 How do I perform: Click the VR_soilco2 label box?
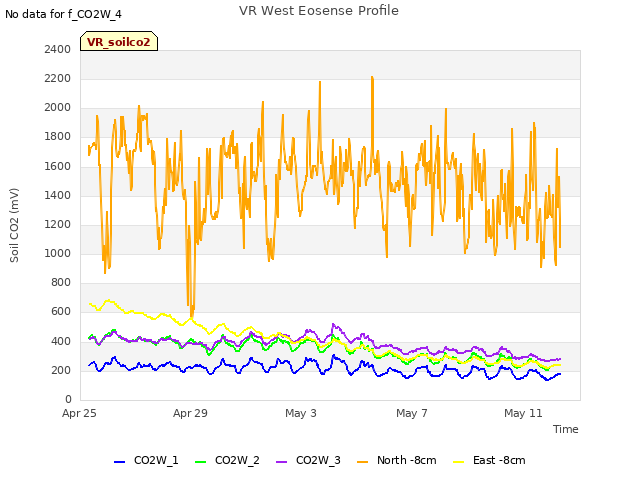click(119, 41)
